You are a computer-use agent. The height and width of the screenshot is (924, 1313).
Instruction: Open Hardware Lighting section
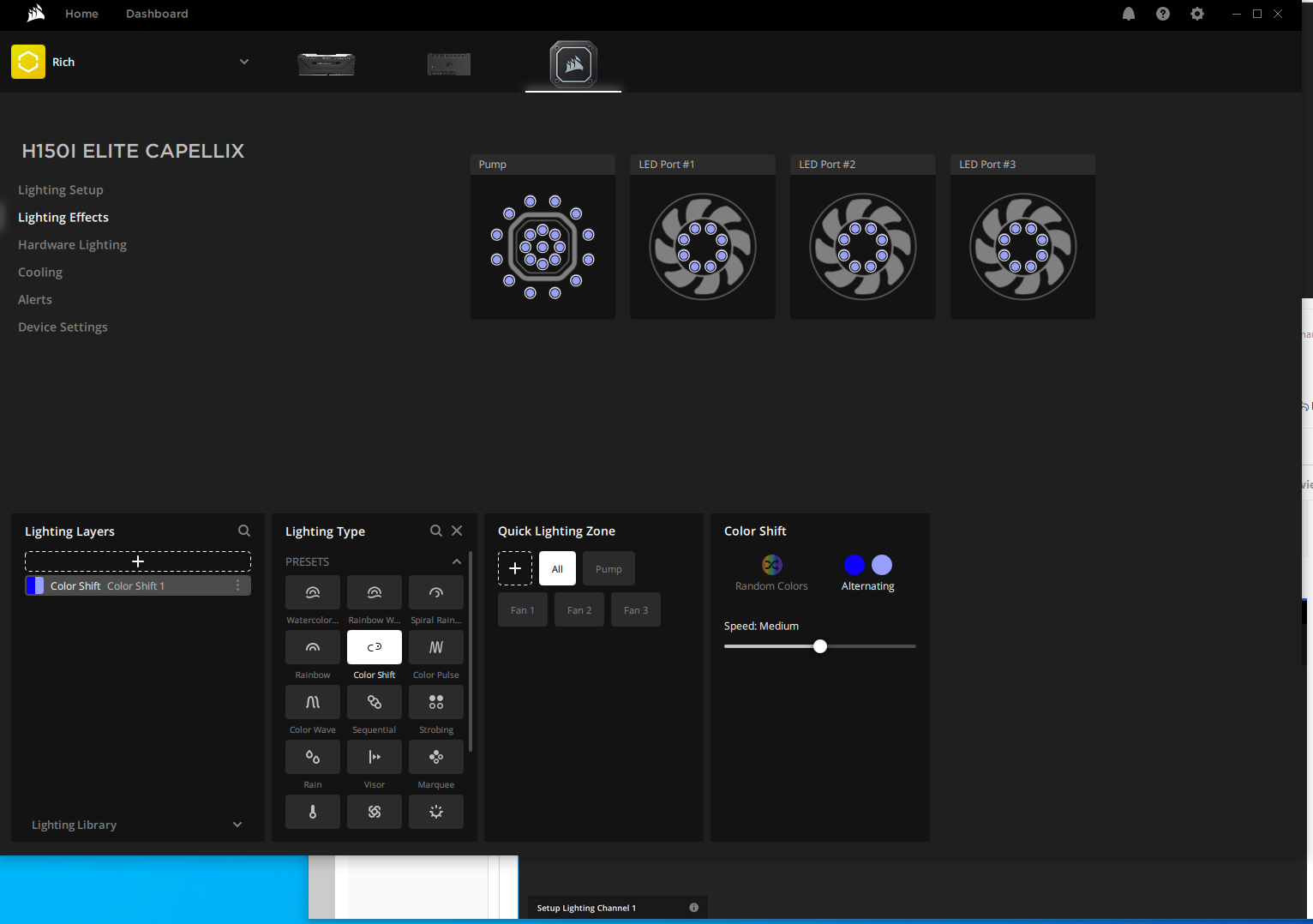(72, 245)
